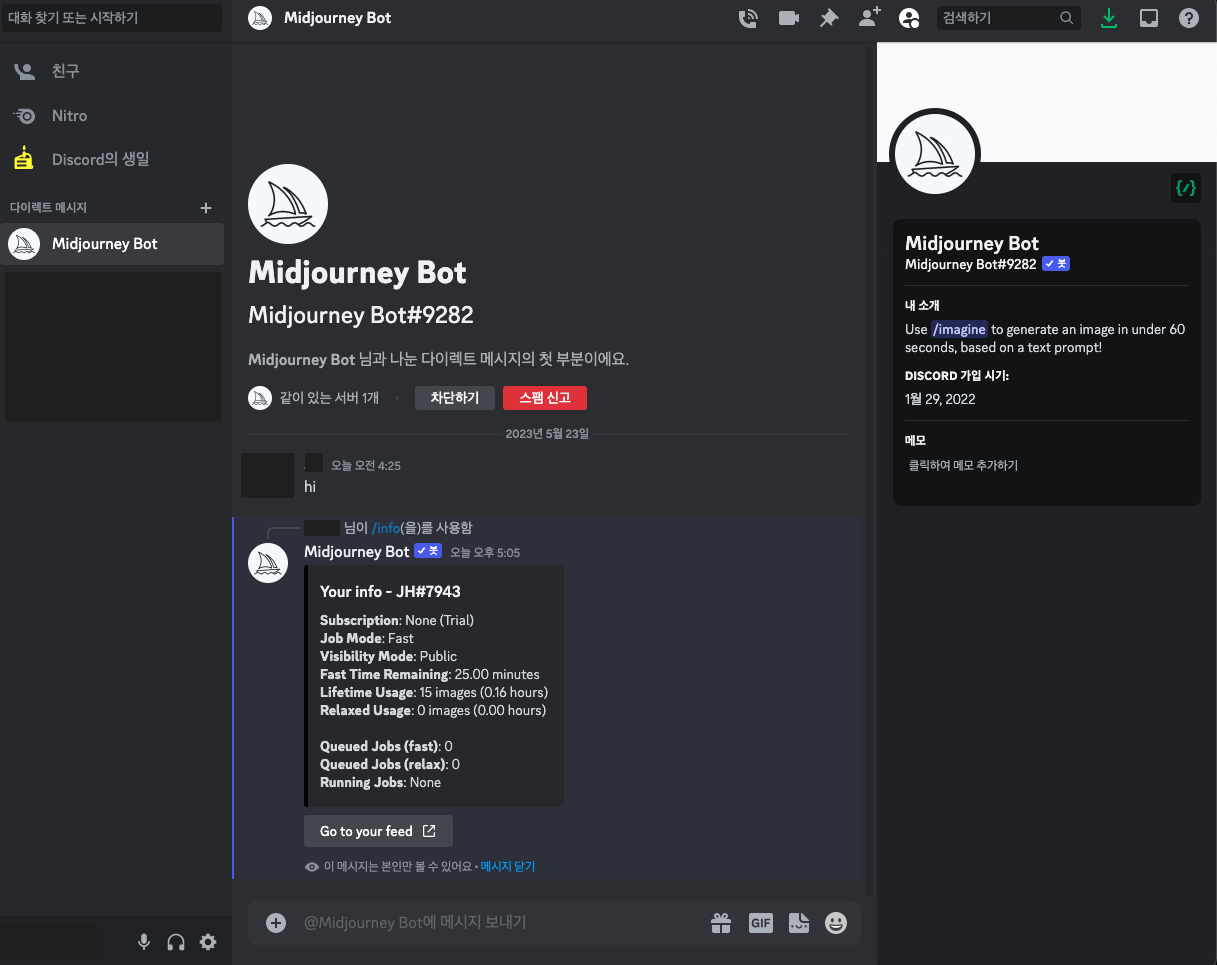
Task: Click the bot avatar beside info message
Action: 268,563
